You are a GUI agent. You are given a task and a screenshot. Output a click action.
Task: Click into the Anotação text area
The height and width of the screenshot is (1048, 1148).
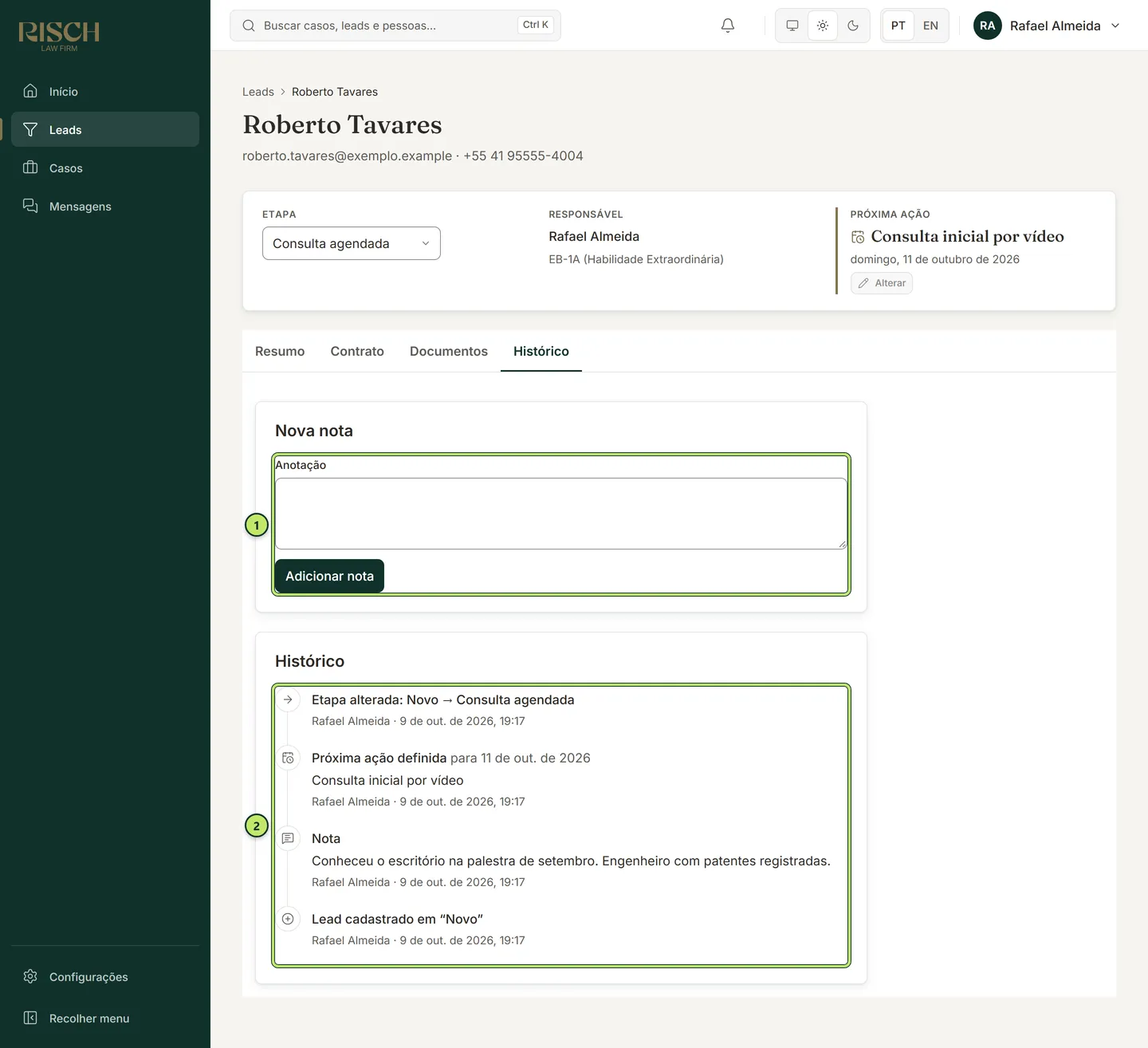(x=561, y=514)
